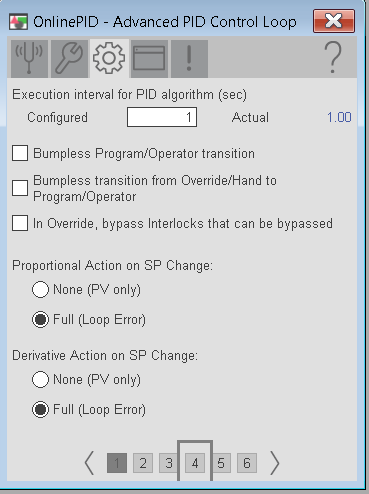Close the OnlinePID faceplate window

coord(334,21)
